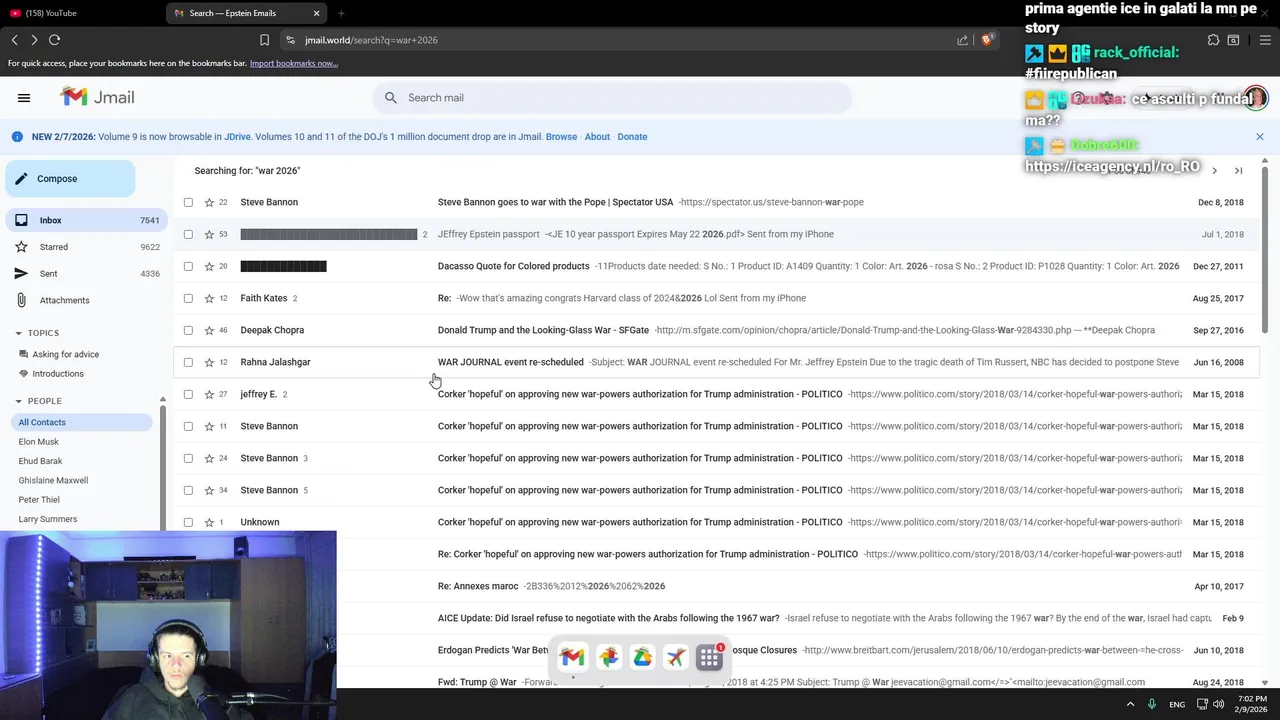Star the Rahna Jalashgar email
The image size is (1280, 720).
coord(209,362)
